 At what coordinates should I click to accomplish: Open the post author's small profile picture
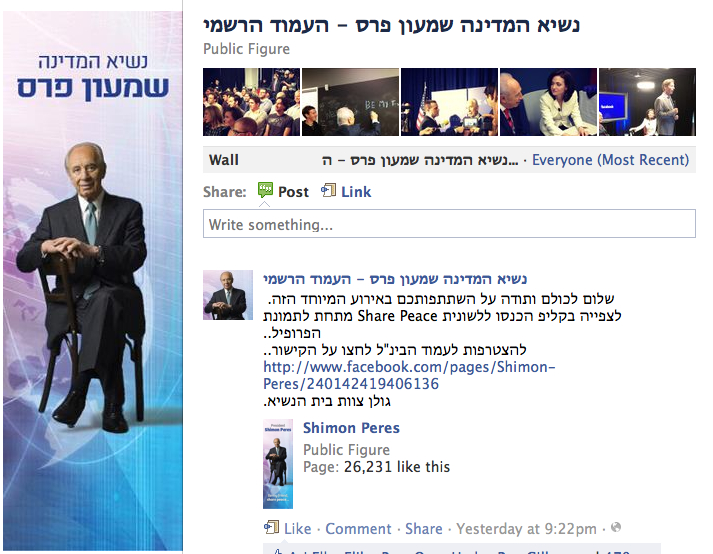(228, 295)
